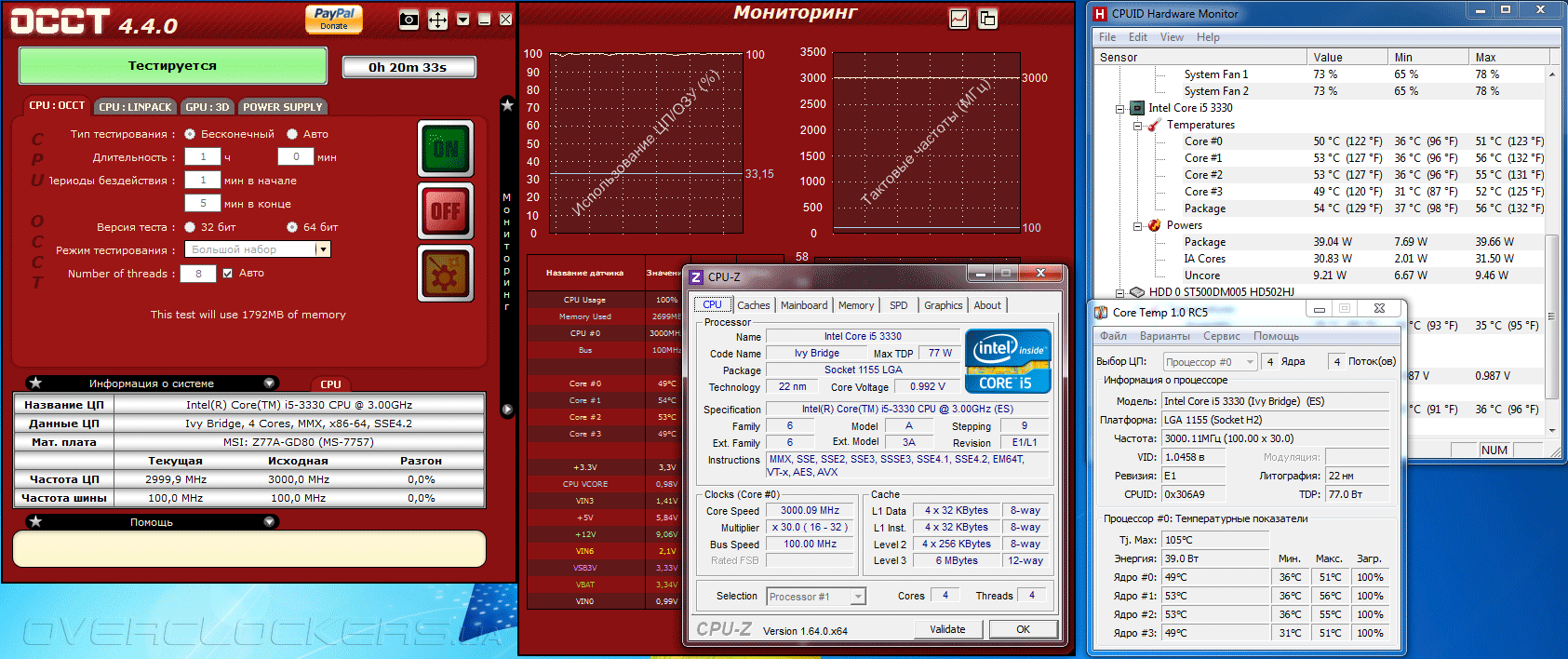Expand the Помощь section arrow

coord(269,521)
